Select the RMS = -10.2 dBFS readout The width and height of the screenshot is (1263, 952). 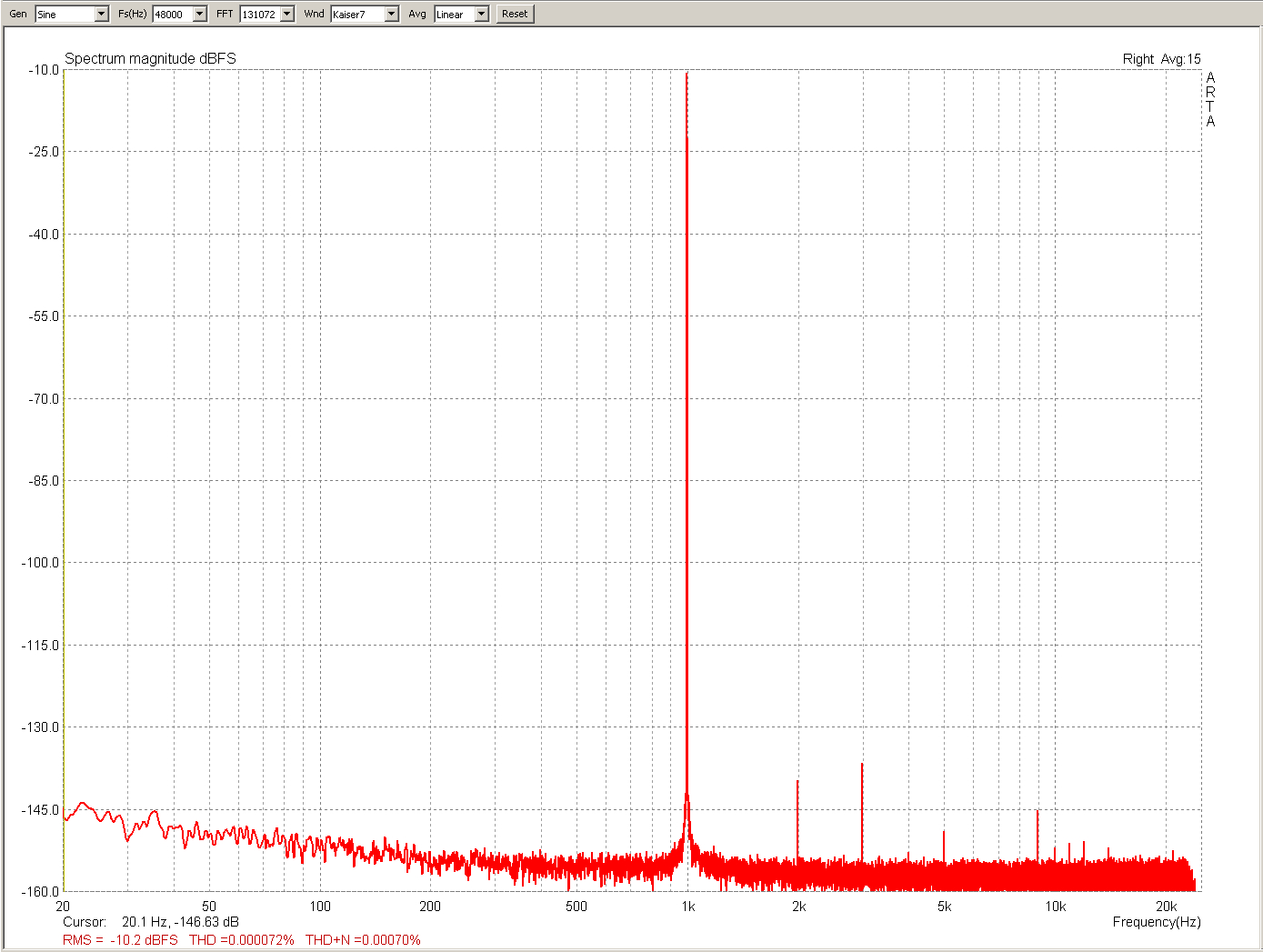[x=120, y=940]
